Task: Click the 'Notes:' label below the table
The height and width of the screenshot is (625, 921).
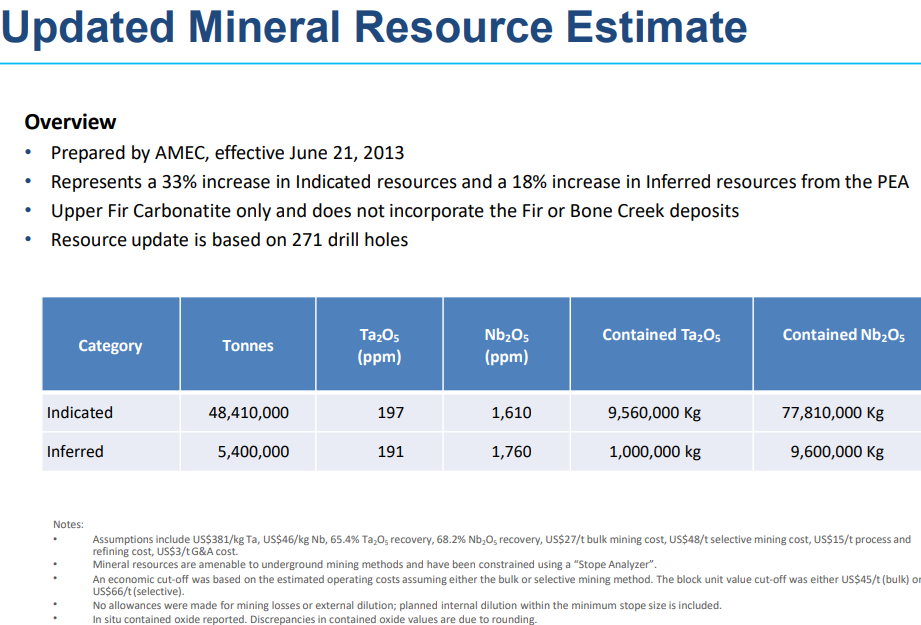Action: point(68,524)
